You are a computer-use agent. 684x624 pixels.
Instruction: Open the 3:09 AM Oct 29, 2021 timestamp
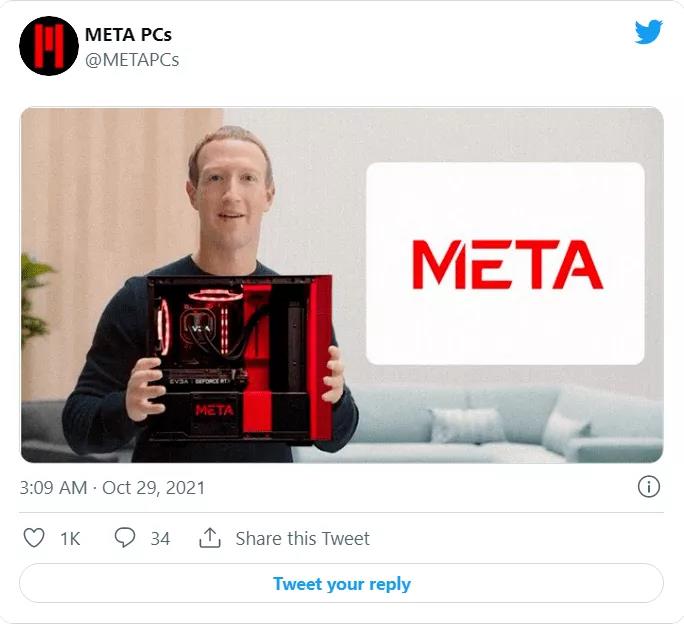click(112, 487)
